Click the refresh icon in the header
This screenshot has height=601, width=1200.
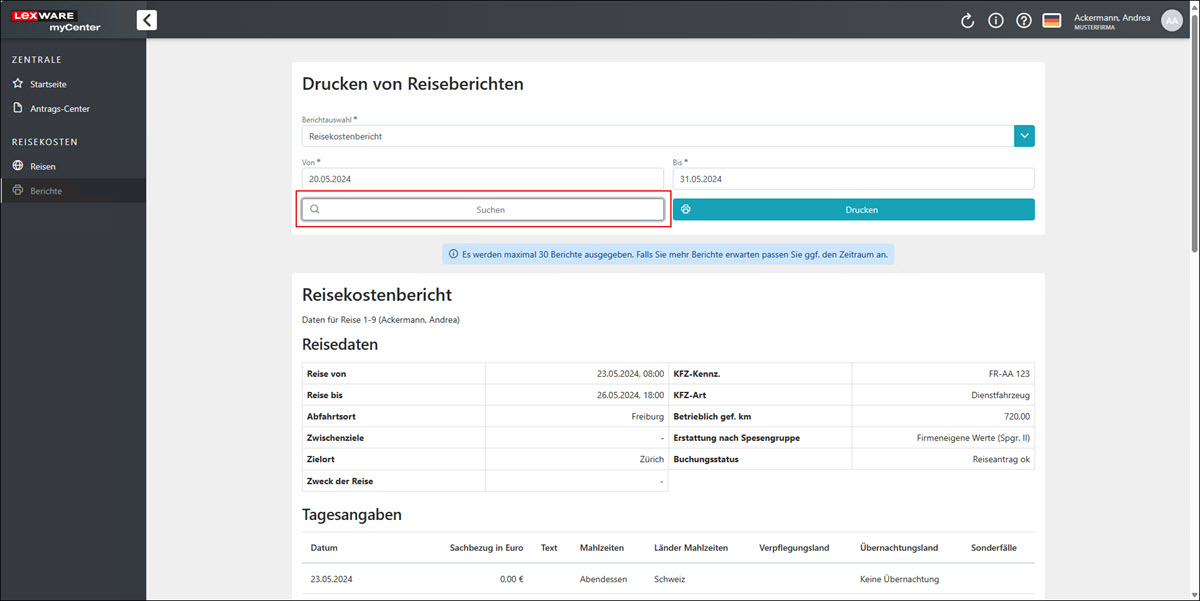[967, 19]
